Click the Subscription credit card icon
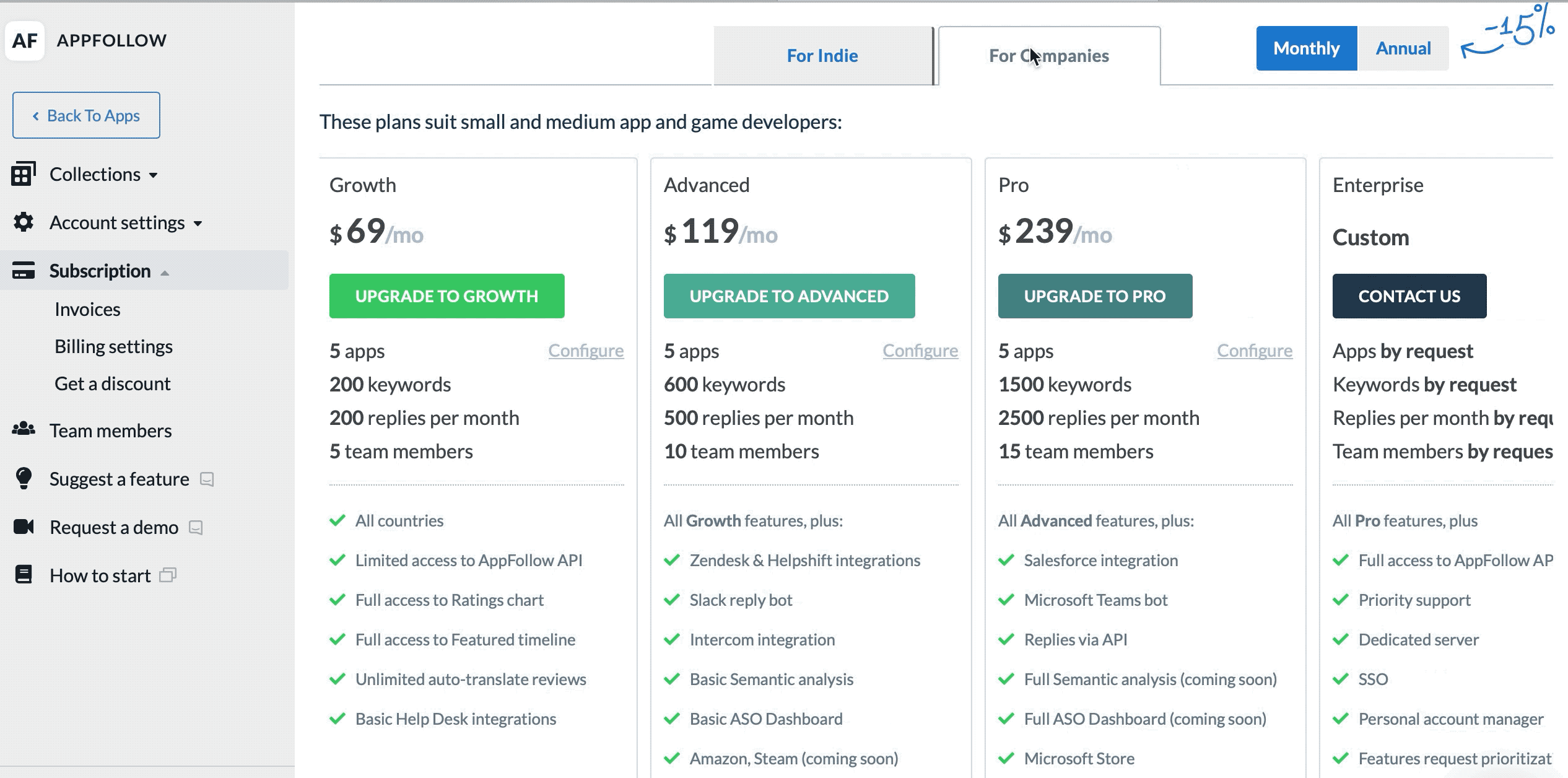Screen dimensions: 1568x778 tap(24, 271)
